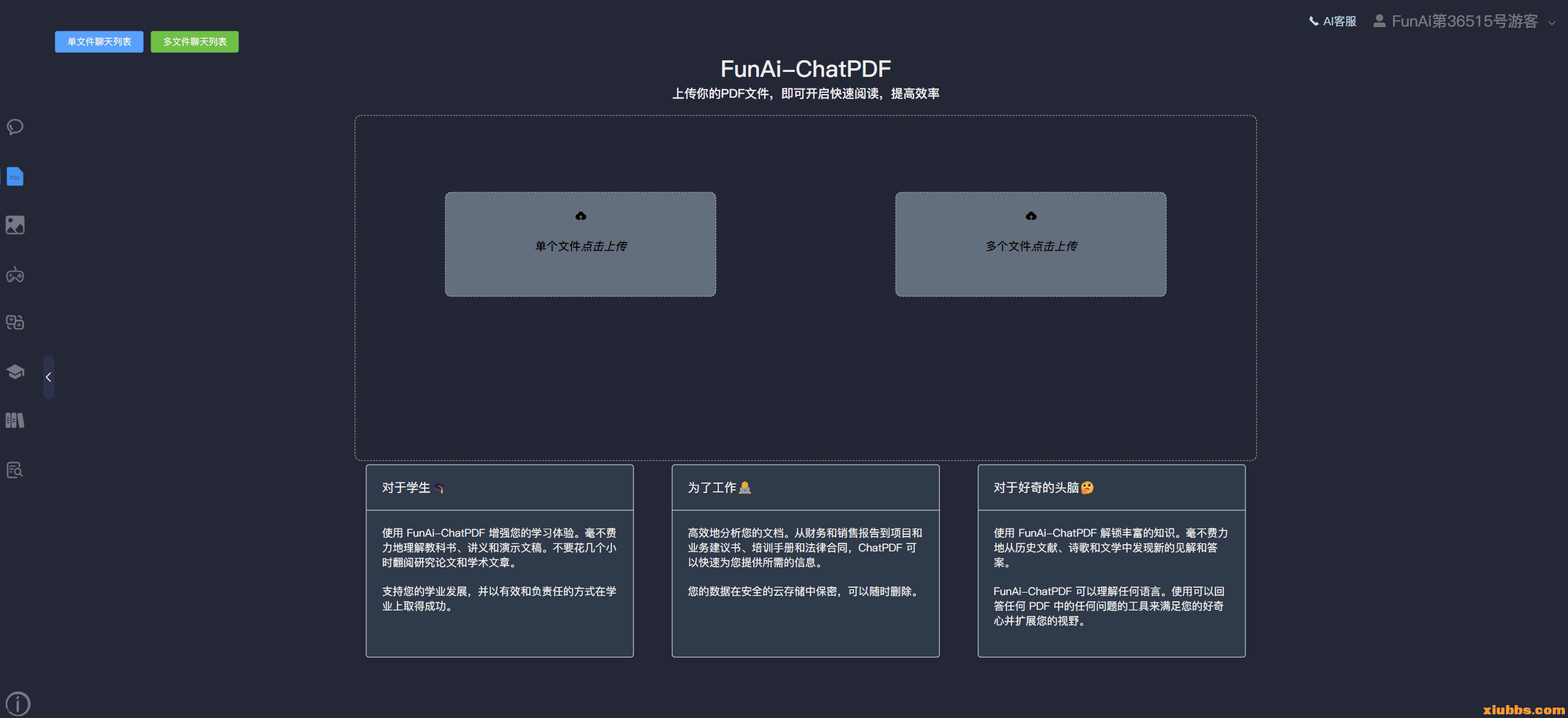Image resolution: width=1568 pixels, height=718 pixels.
Task: Click 单个文件点击上传 upload box
Action: [580, 245]
